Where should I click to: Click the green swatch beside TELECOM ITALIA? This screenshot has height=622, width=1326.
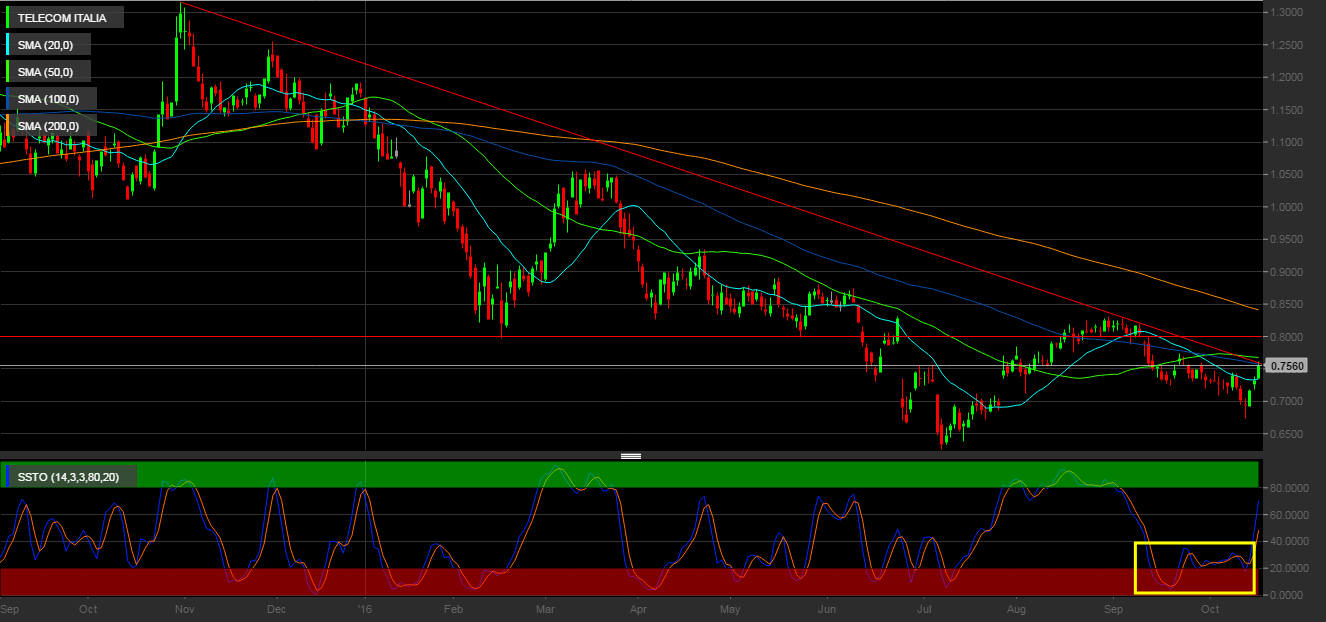coord(7,18)
